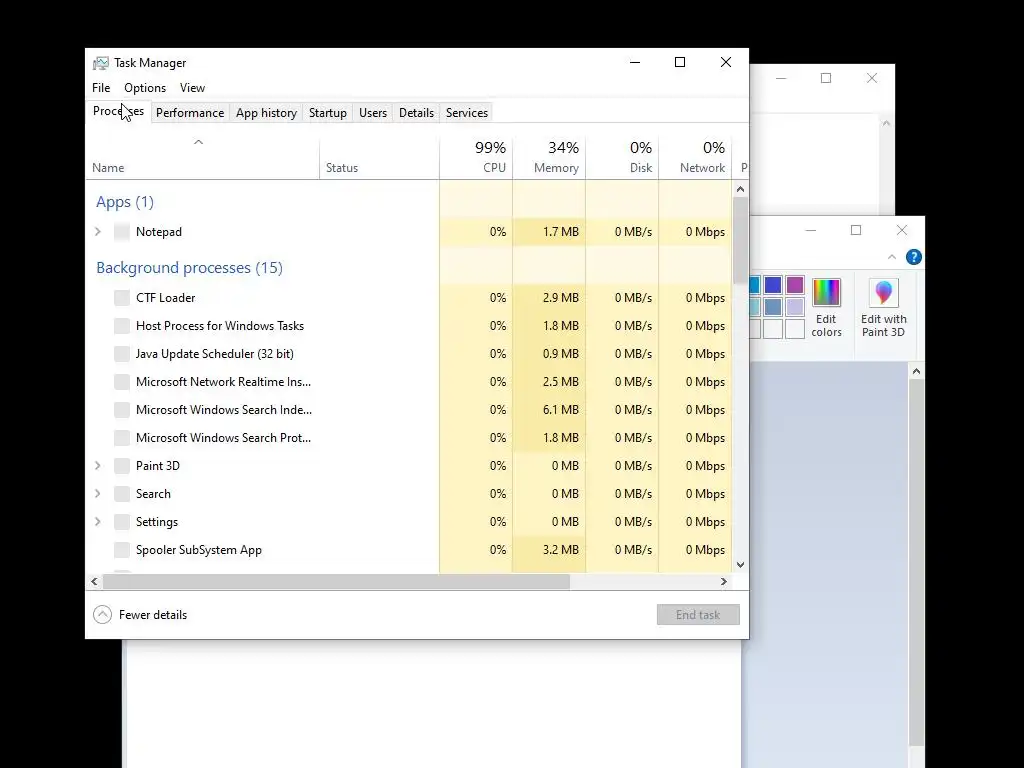Click the Host Process for Windows Tasks icon
1024x768 pixels.
(121, 326)
